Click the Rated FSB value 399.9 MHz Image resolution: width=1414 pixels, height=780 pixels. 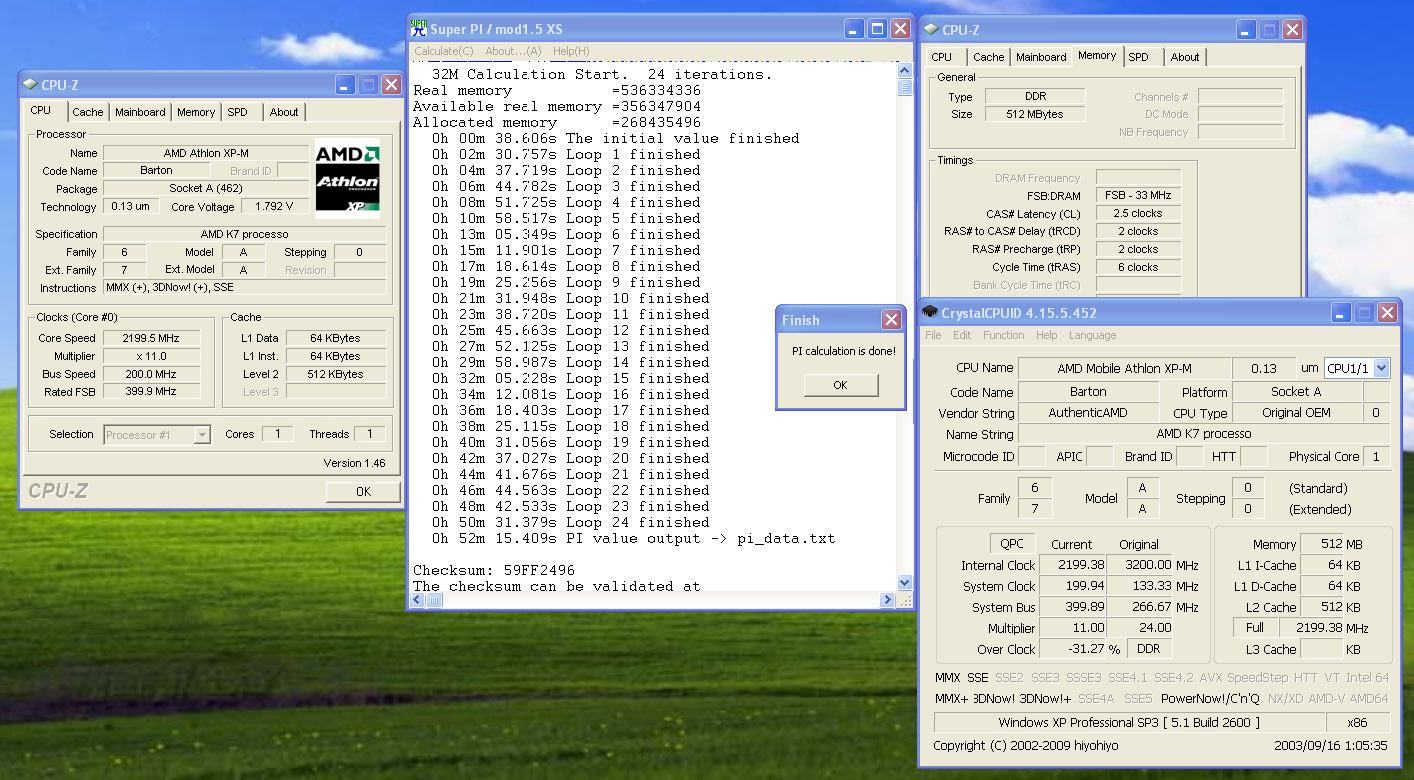tap(151, 392)
